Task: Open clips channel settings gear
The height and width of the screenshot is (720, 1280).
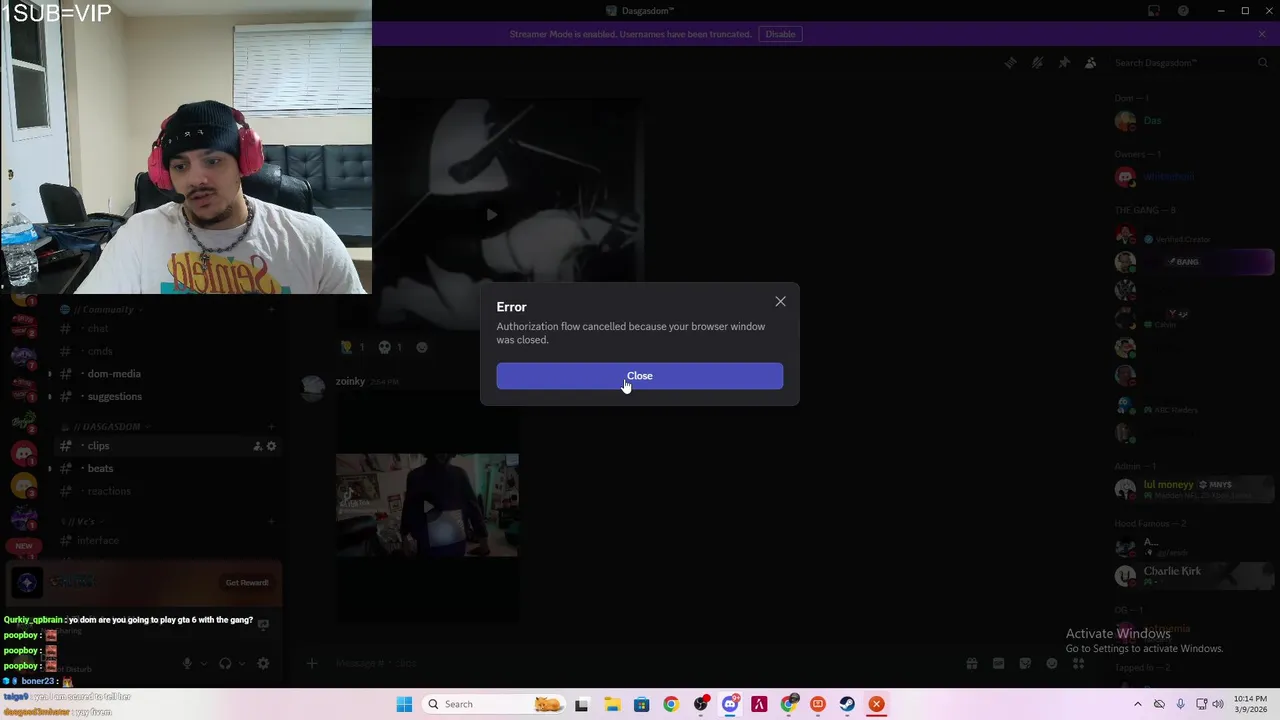Action: (x=271, y=446)
